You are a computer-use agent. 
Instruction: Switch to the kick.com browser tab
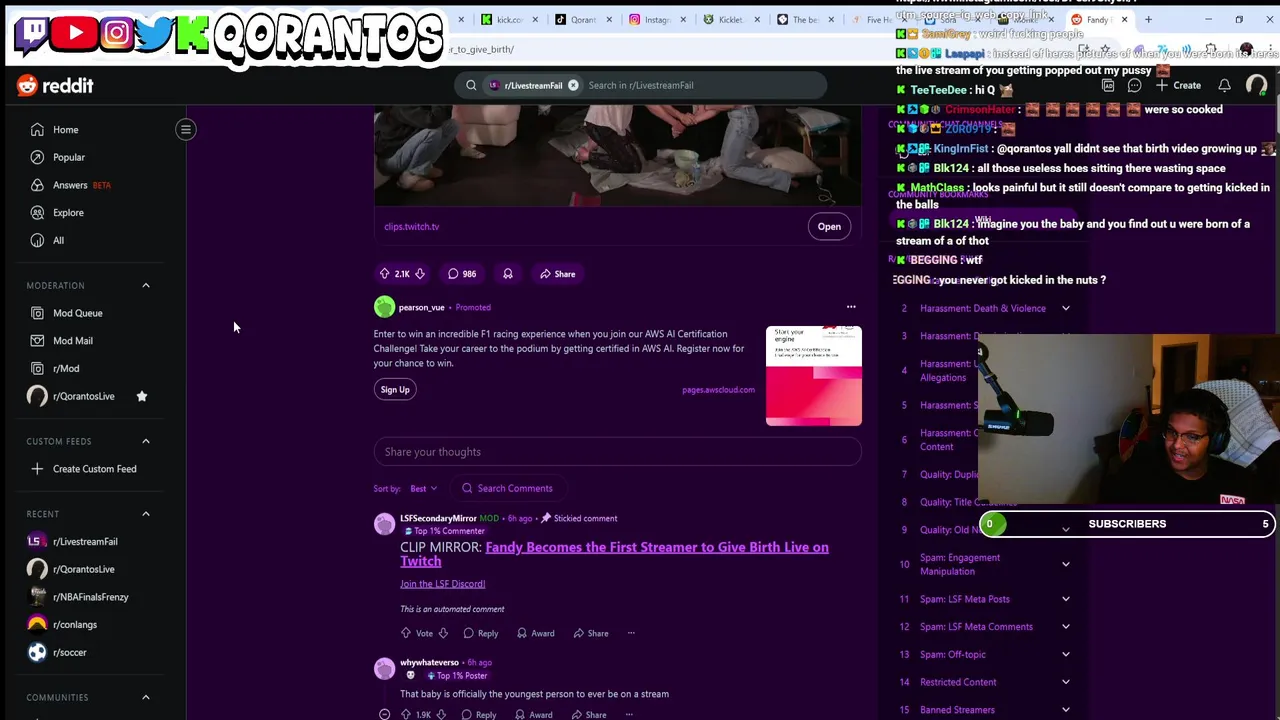point(508,19)
